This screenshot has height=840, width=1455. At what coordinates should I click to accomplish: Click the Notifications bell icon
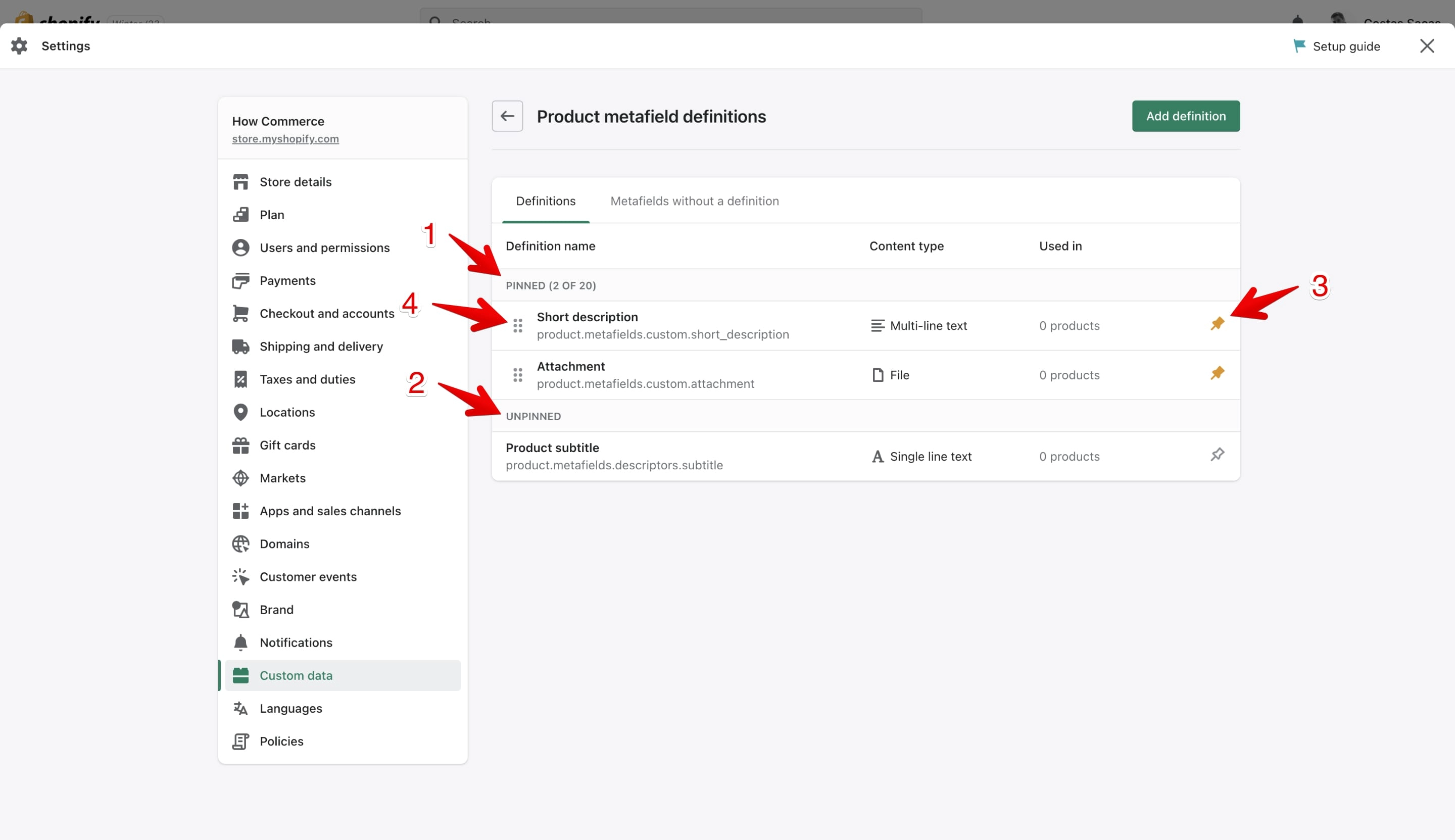coord(240,642)
